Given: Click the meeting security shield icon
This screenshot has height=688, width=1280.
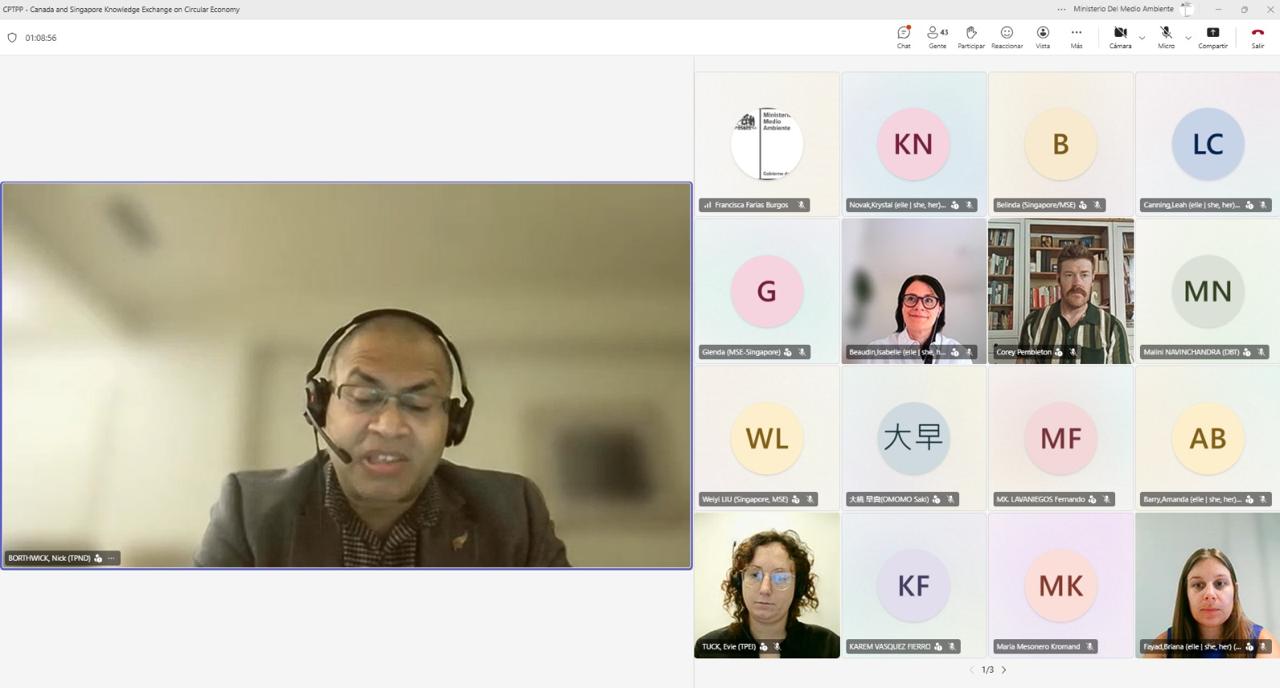Looking at the screenshot, I should (x=12, y=37).
